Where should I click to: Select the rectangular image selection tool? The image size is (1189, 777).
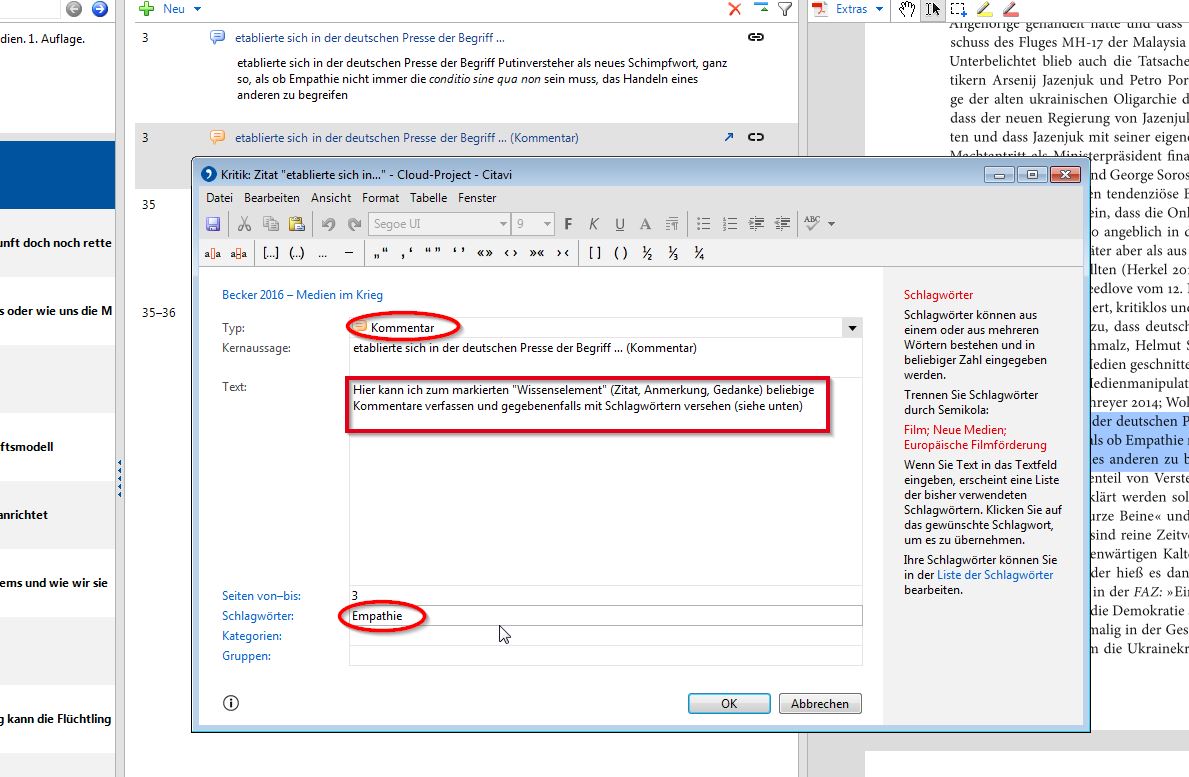pyautogui.click(x=958, y=9)
